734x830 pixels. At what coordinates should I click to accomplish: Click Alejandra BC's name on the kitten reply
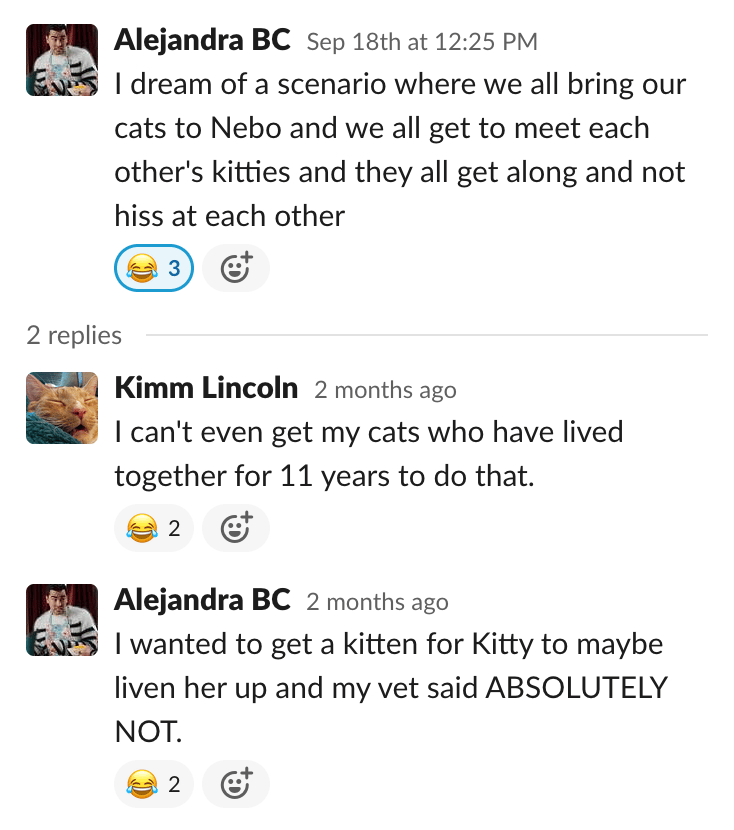click(202, 601)
